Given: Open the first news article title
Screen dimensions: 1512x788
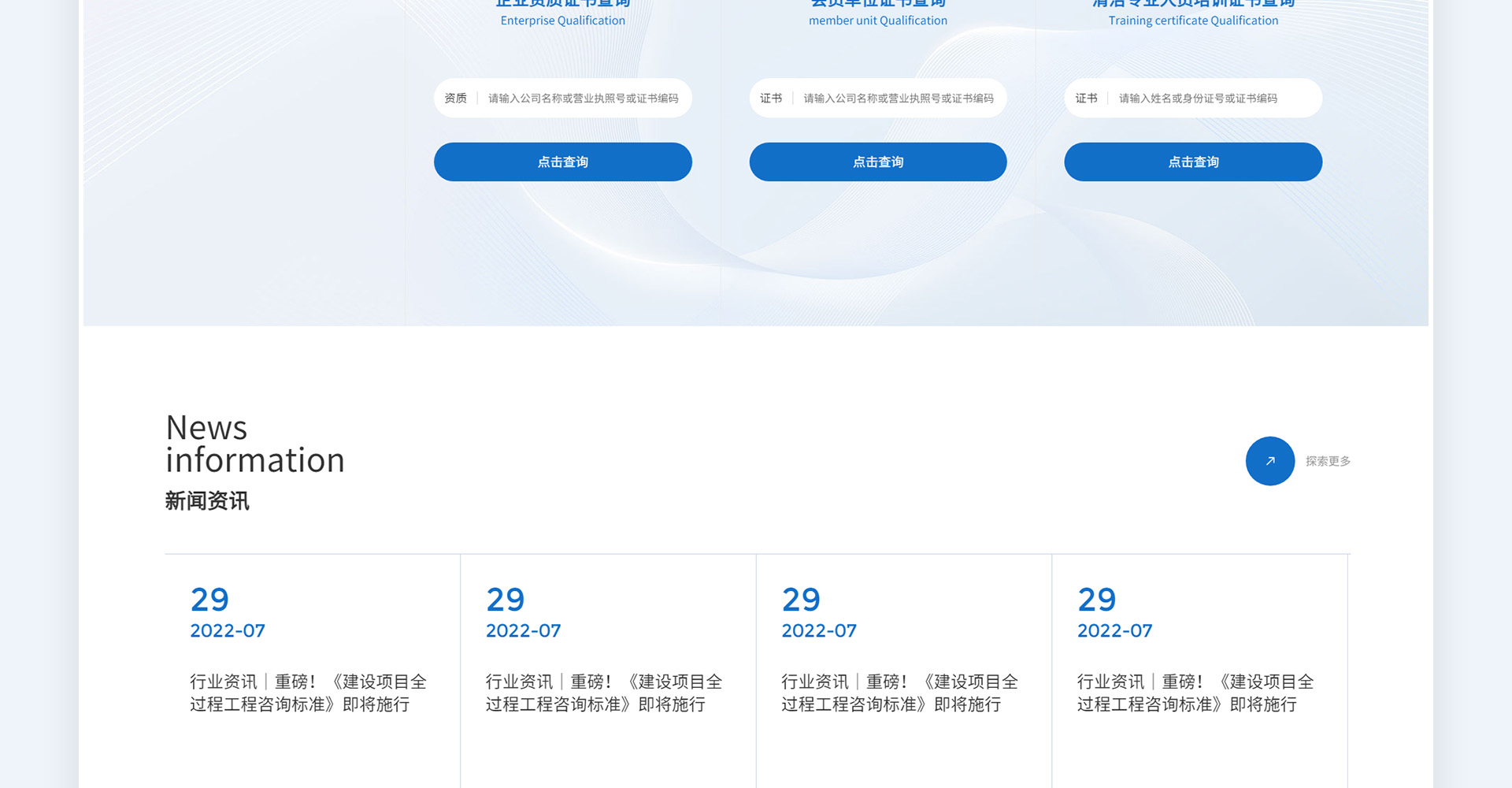Looking at the screenshot, I should (308, 693).
